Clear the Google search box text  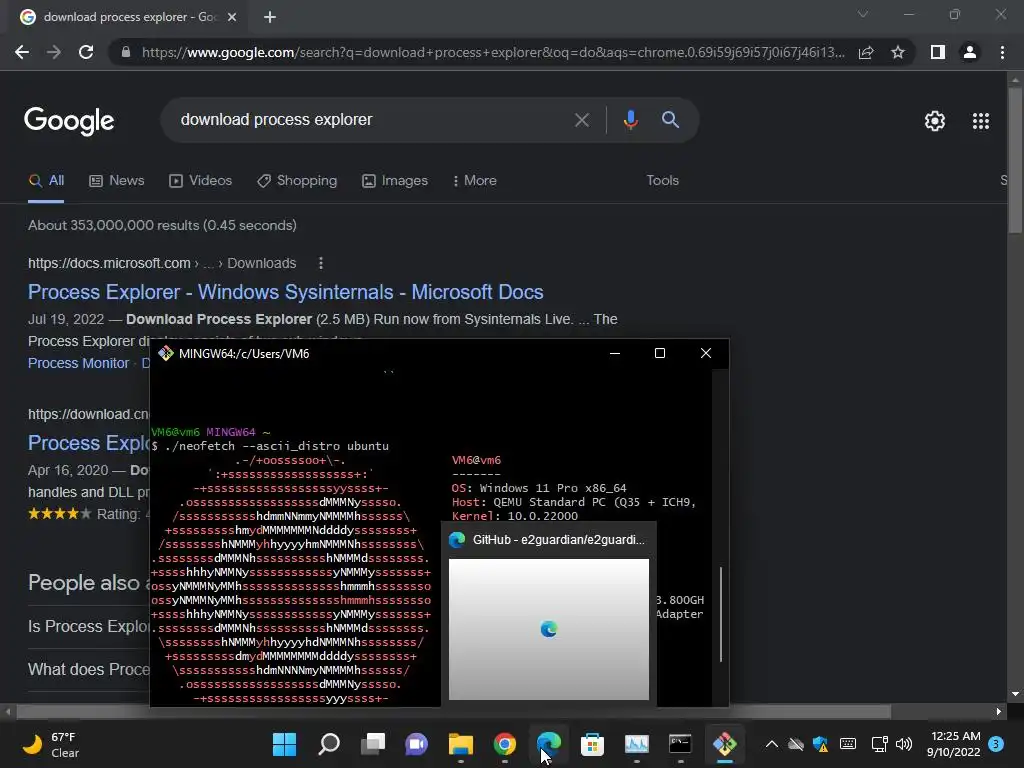click(x=581, y=120)
